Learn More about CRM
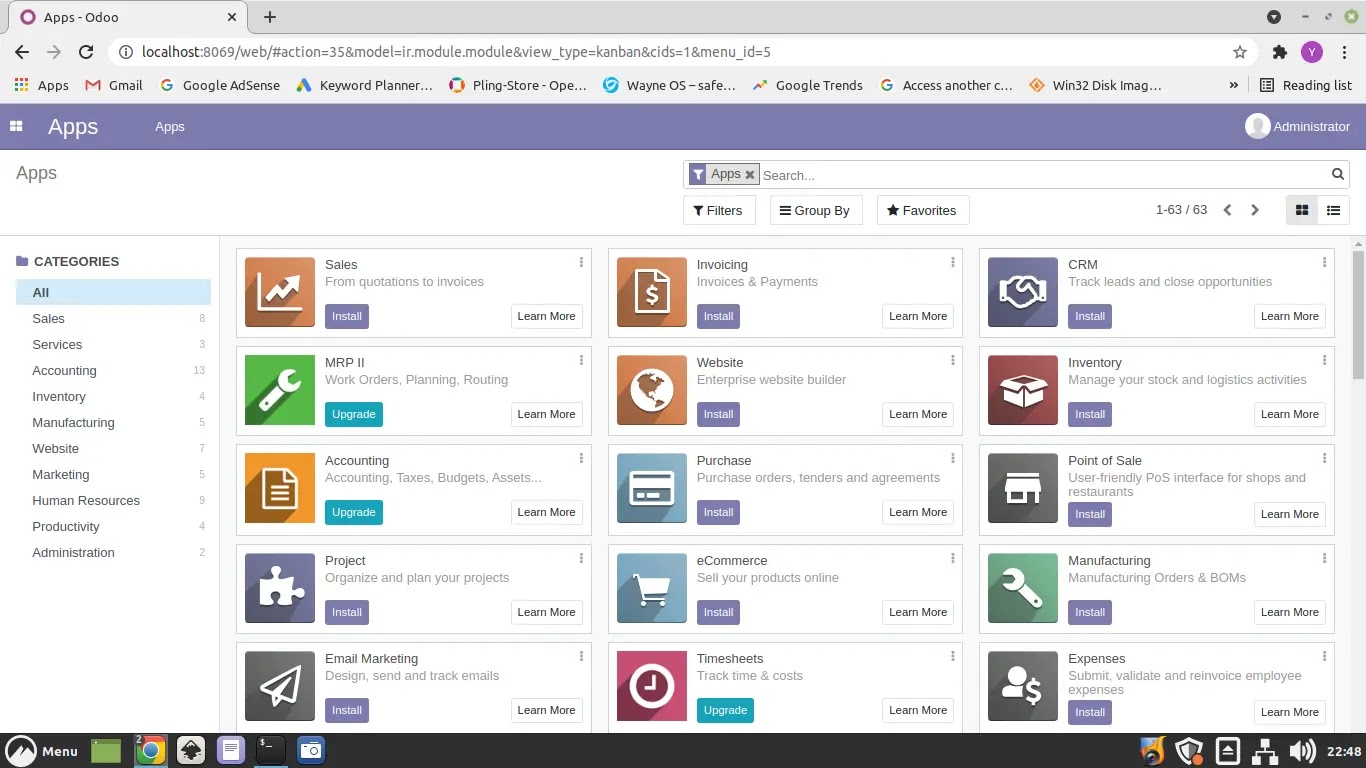The height and width of the screenshot is (768, 1366). 1290,316
